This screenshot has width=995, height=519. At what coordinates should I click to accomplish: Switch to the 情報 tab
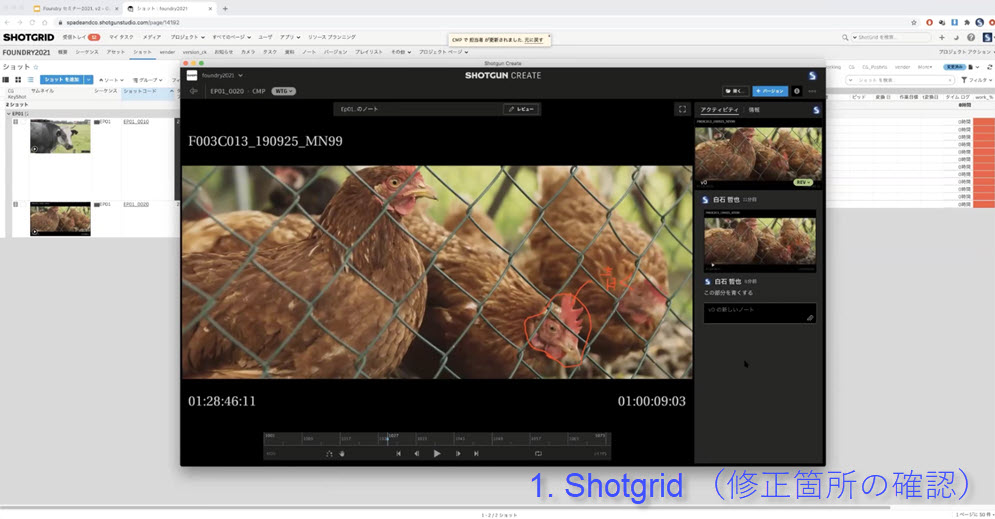tap(754, 110)
